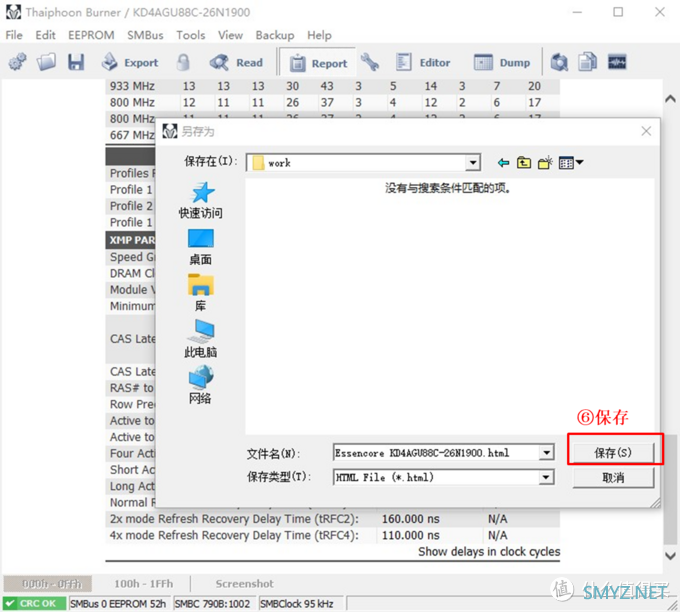Click the padlock write-protection icon
The image size is (680, 612).
point(183,62)
